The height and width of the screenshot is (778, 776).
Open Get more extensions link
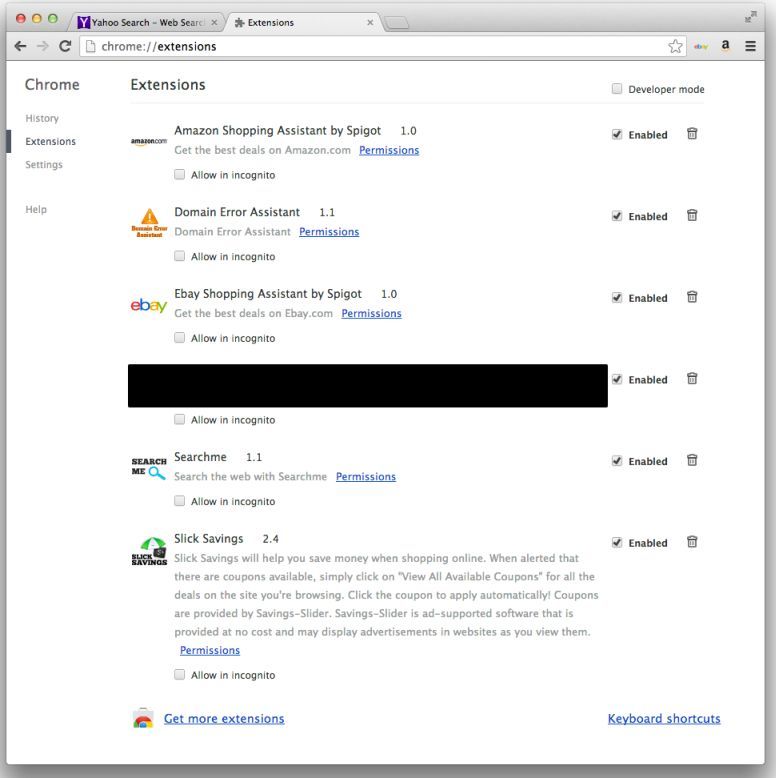coord(224,718)
